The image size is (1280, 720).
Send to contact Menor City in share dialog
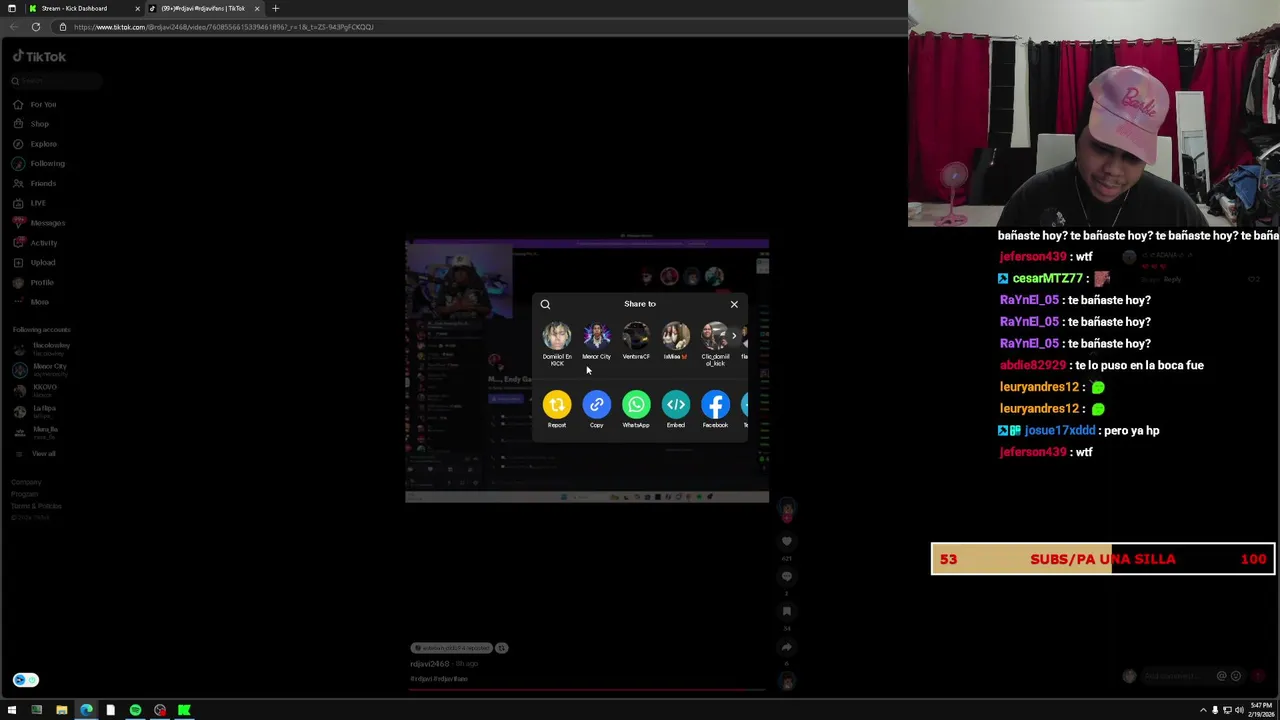596,341
